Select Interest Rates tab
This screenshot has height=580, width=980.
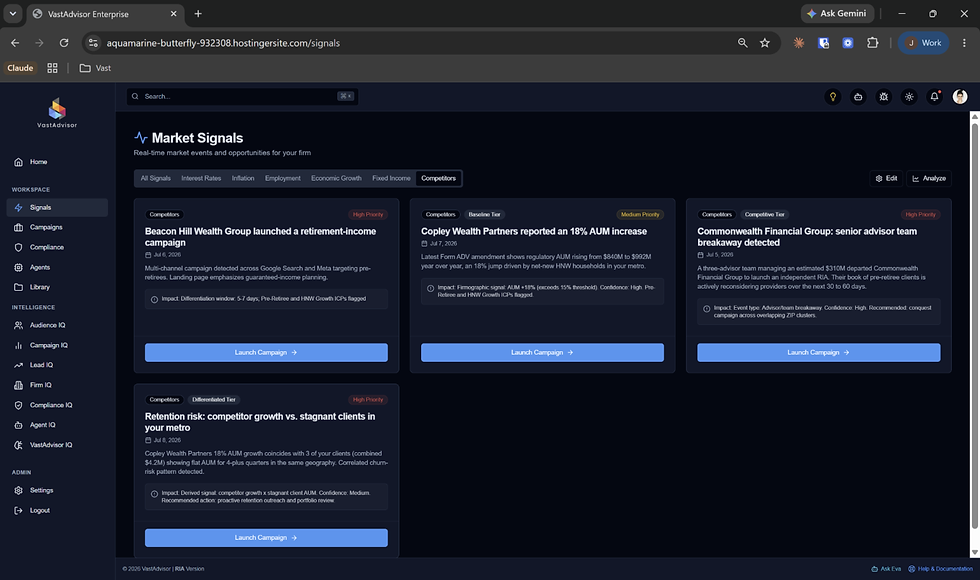point(201,178)
